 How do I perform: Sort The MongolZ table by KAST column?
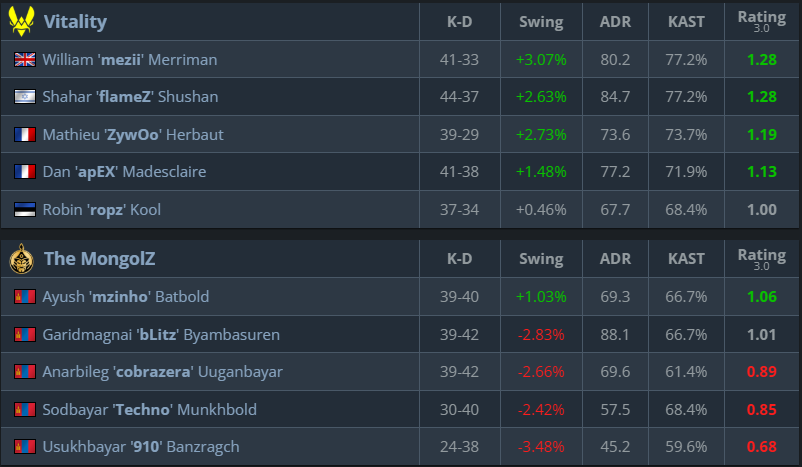[686, 259]
